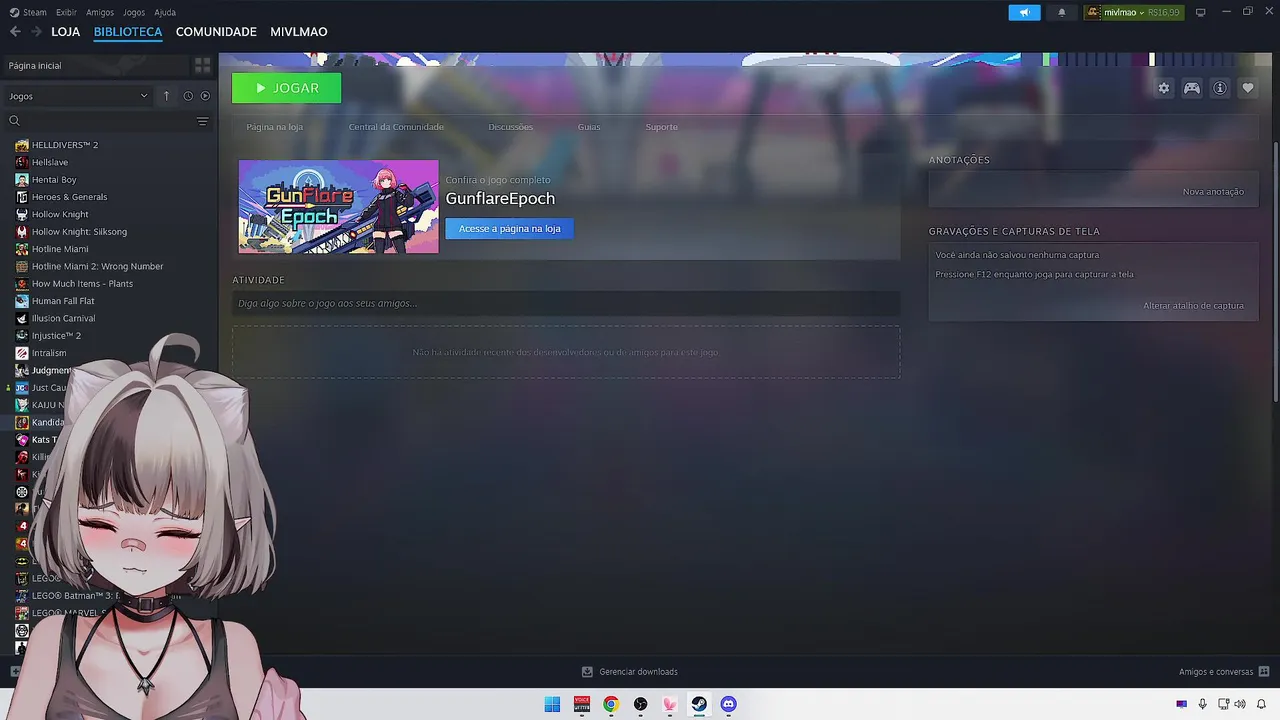Viewport: 1280px width, 720px height.
Task: Open the notifications bell in Steam
Action: [1062, 12]
